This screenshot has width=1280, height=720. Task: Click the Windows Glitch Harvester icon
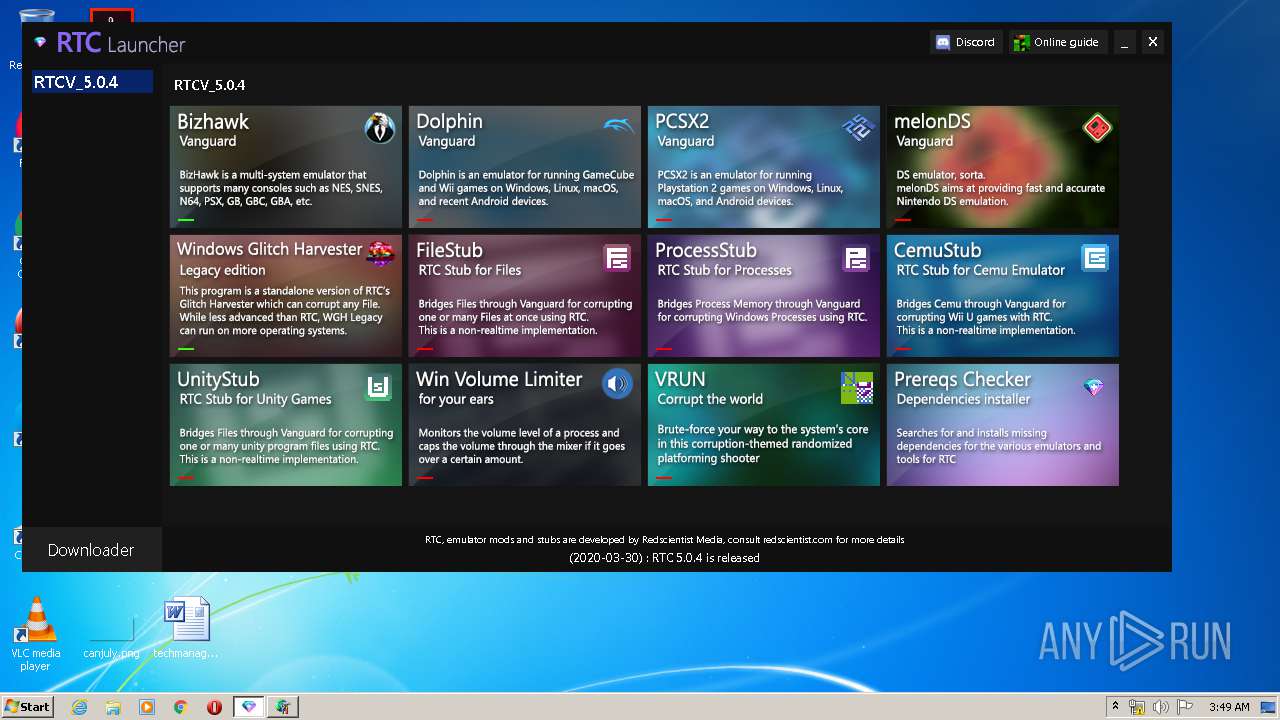[x=380, y=254]
